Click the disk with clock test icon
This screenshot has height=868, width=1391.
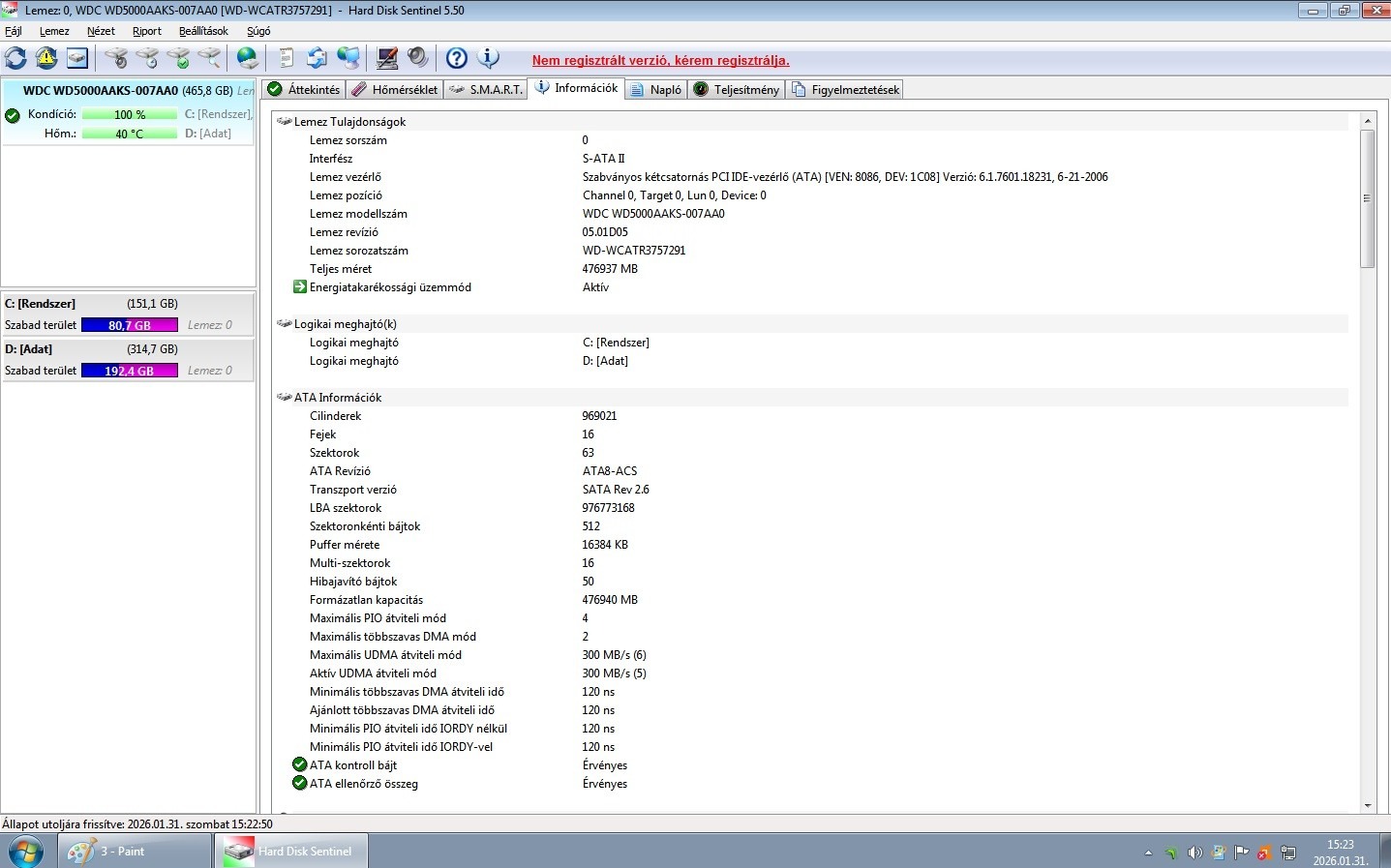[x=147, y=58]
